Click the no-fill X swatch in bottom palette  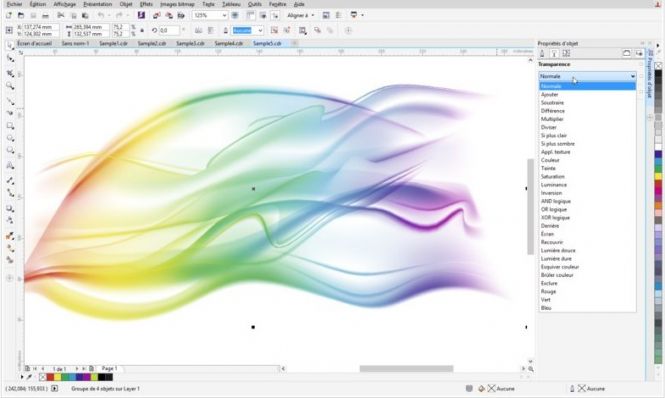(42, 377)
